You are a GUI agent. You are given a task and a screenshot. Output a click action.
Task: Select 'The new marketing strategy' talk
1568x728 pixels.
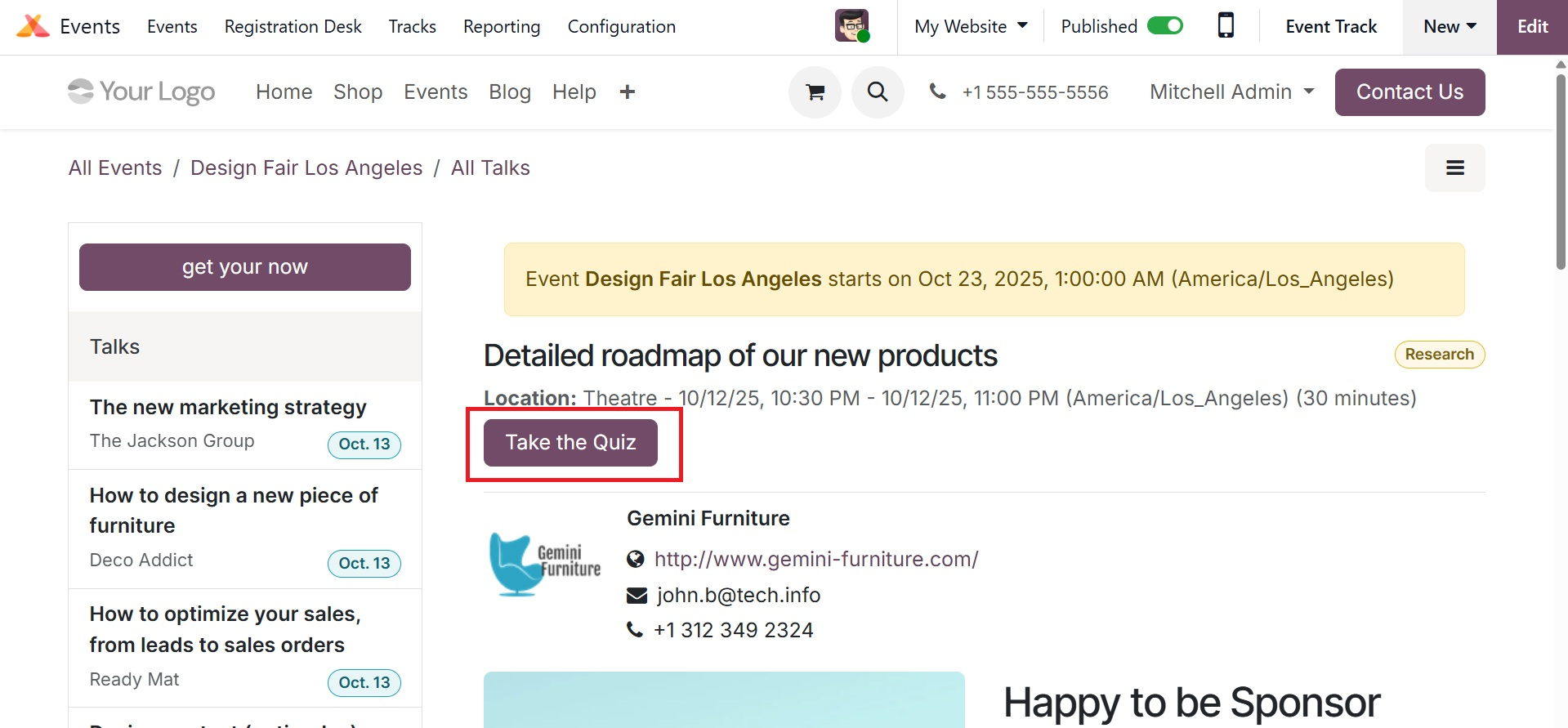pyautogui.click(x=228, y=407)
